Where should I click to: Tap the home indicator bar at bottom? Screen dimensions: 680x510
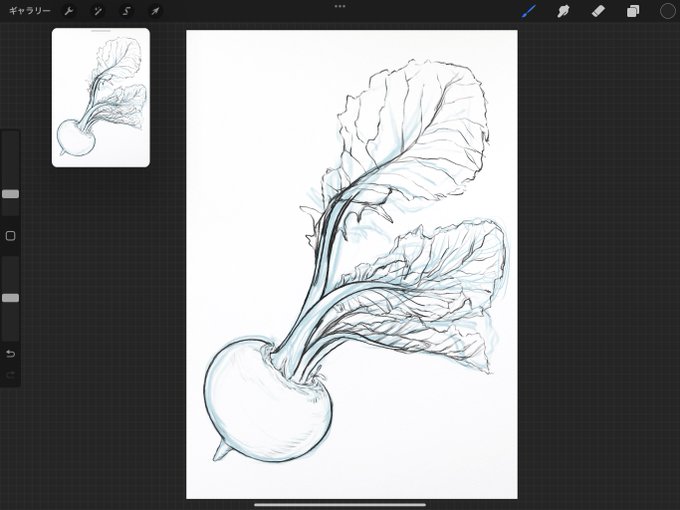(340, 505)
